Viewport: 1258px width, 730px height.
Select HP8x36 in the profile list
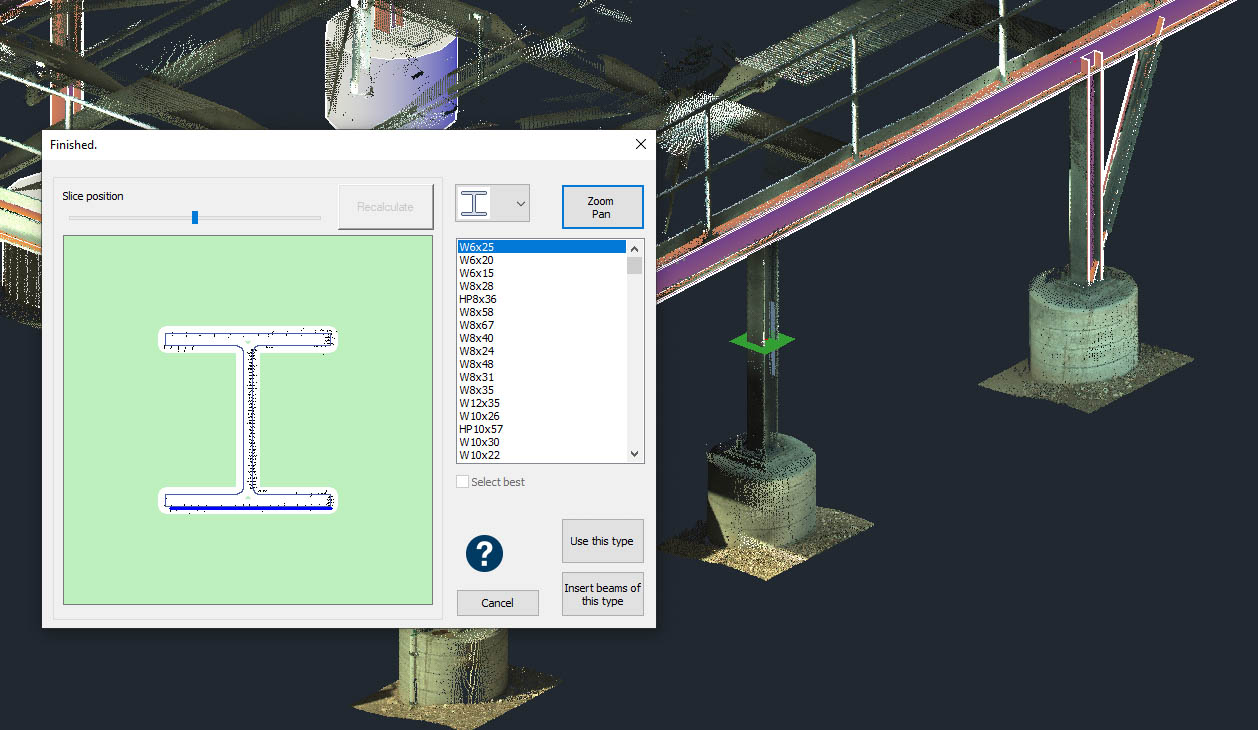click(x=541, y=299)
